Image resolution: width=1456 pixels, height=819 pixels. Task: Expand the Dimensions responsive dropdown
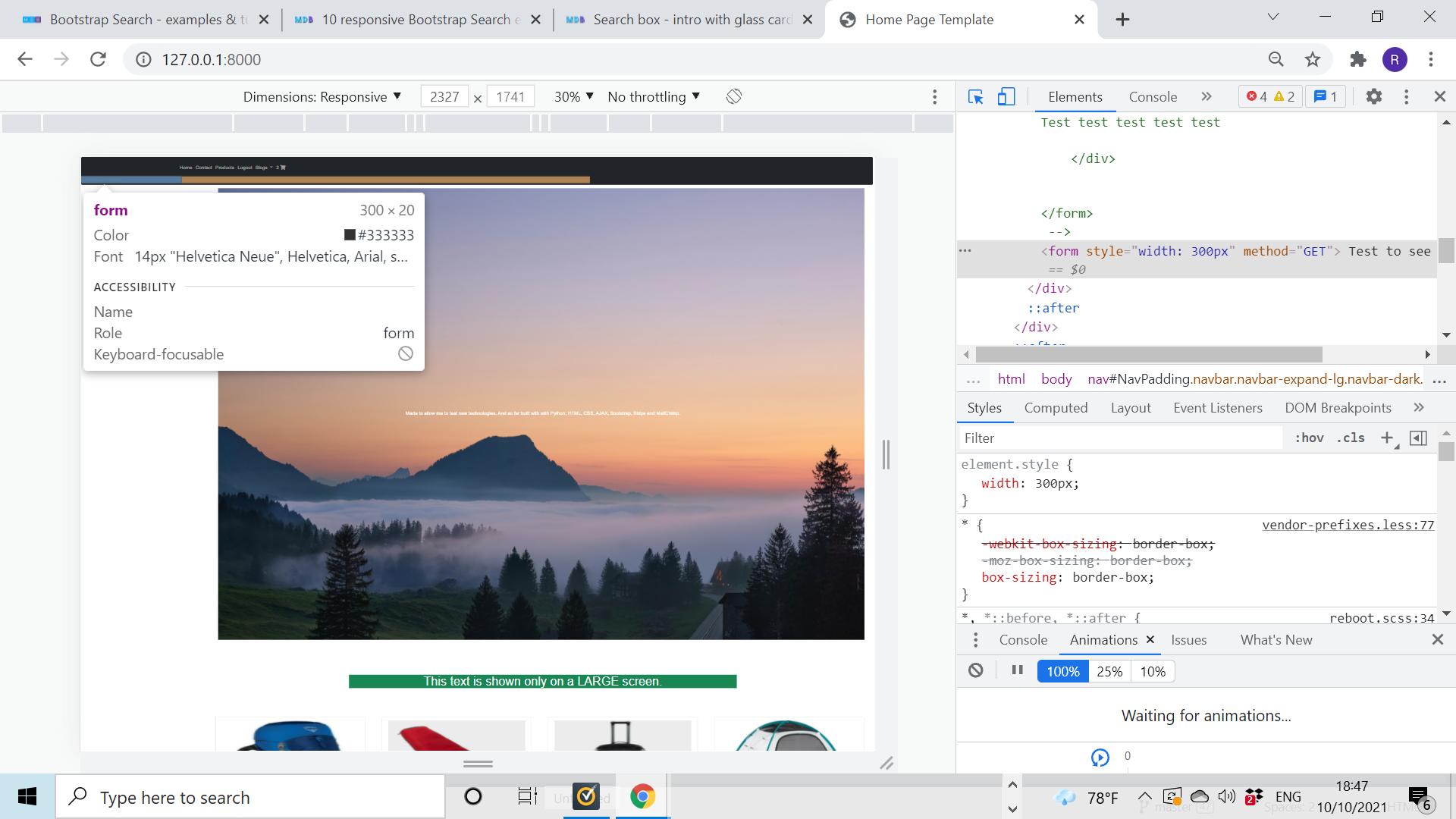click(x=396, y=96)
